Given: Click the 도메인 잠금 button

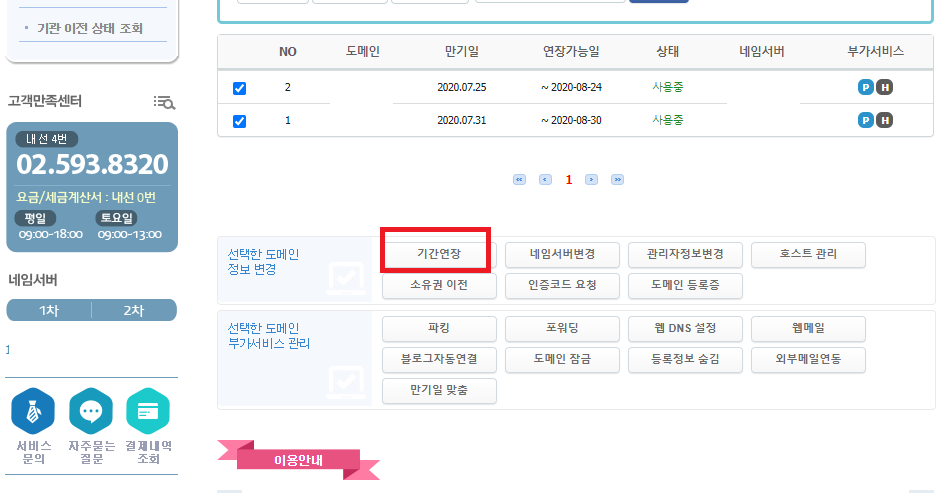Looking at the screenshot, I should [x=562, y=359].
